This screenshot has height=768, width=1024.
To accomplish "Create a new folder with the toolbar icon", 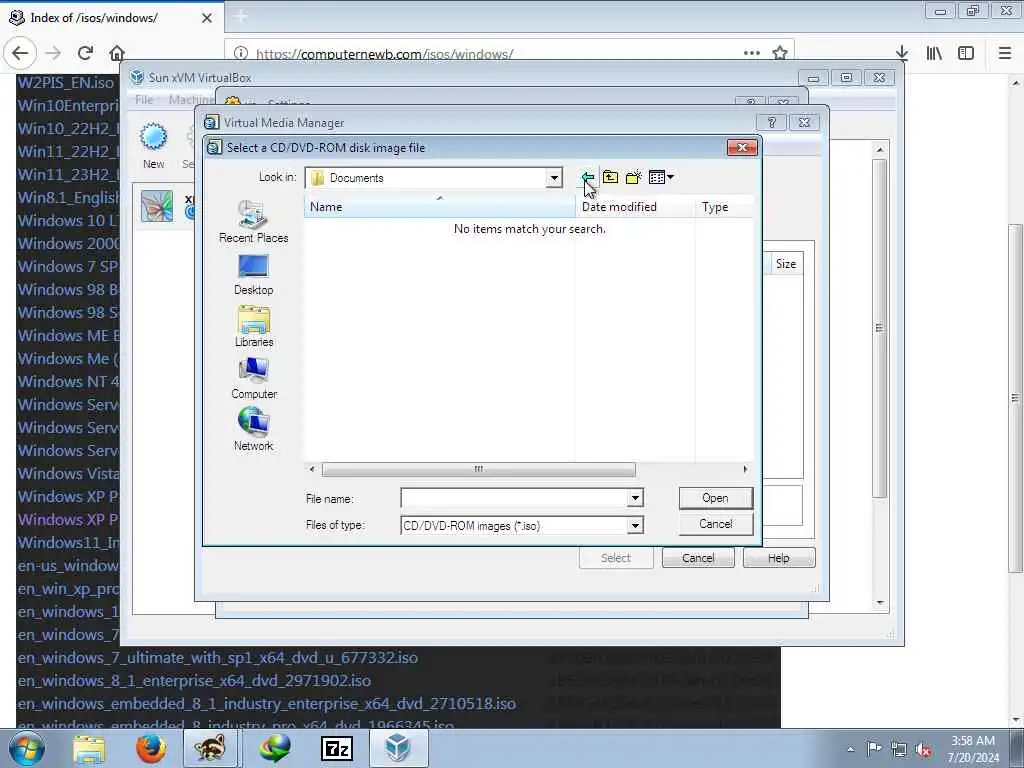I will tap(633, 177).
